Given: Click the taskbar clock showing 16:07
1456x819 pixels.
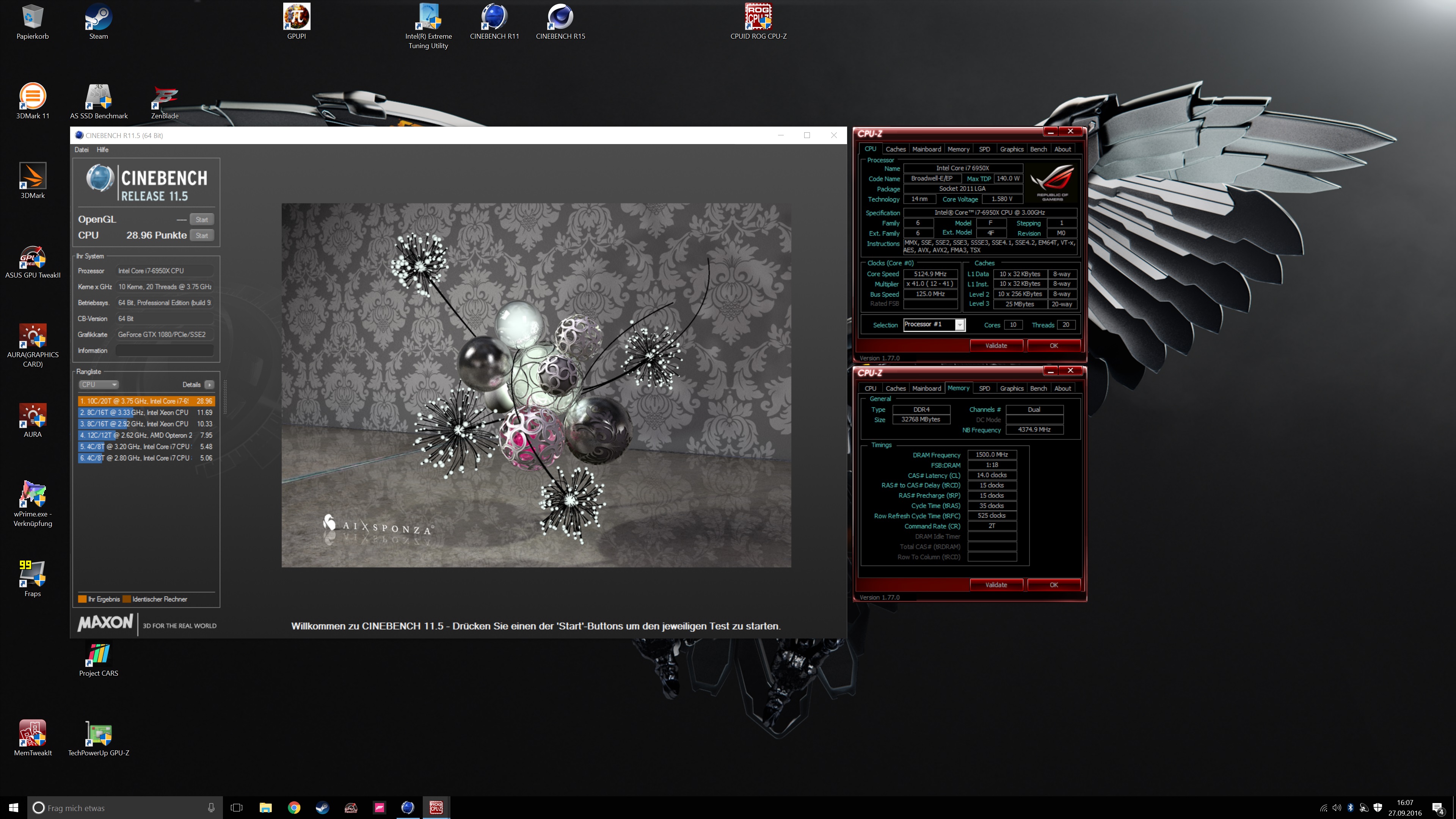Looking at the screenshot, I should [1404, 808].
